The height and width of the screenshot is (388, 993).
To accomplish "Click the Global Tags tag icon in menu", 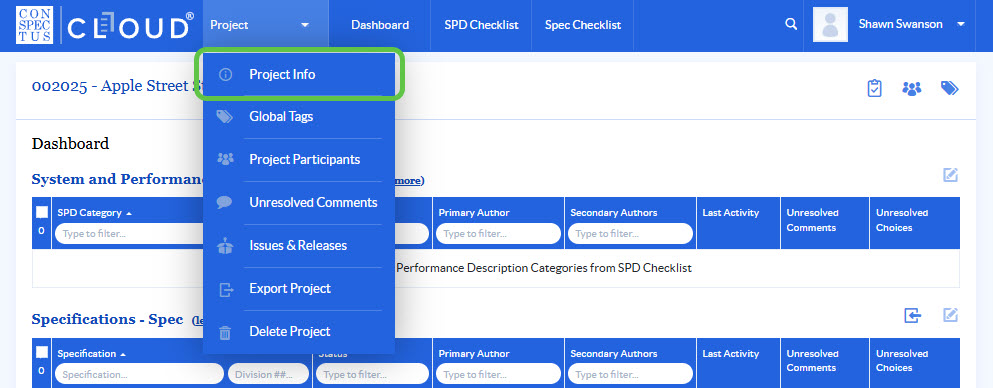I will coord(225,116).
